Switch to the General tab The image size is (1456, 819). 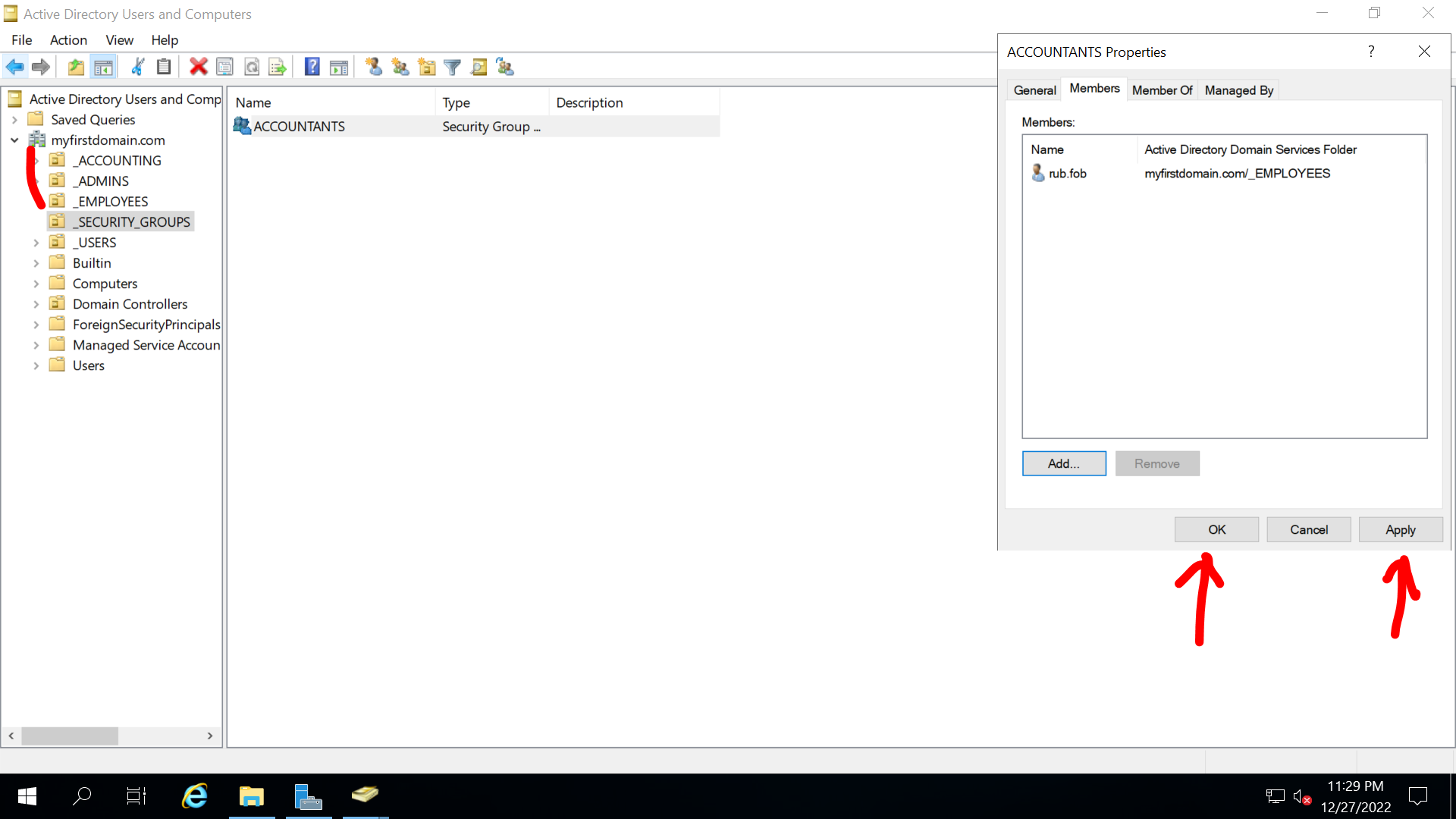coord(1034,90)
